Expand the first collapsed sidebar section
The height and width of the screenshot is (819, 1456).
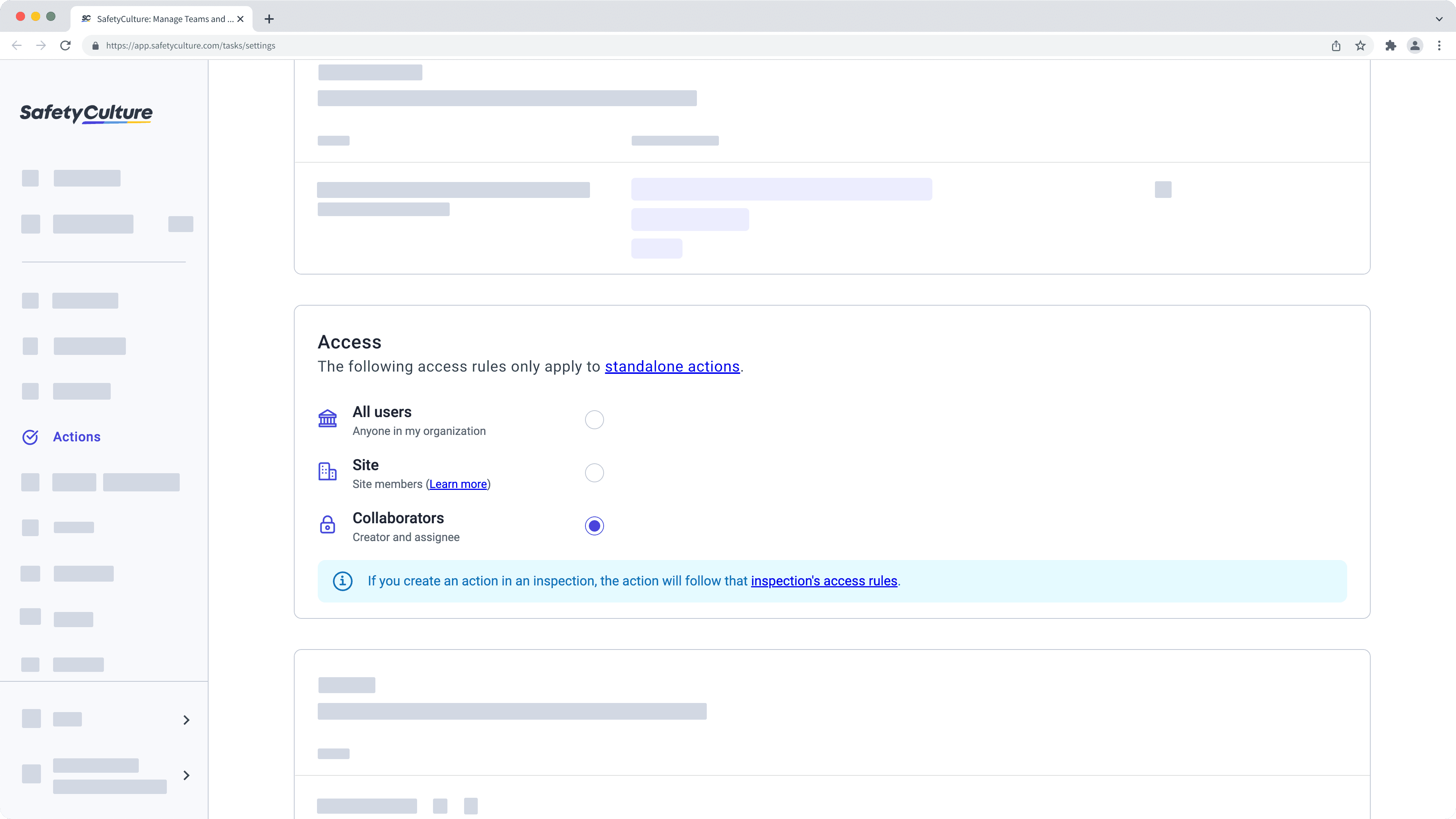(x=187, y=720)
